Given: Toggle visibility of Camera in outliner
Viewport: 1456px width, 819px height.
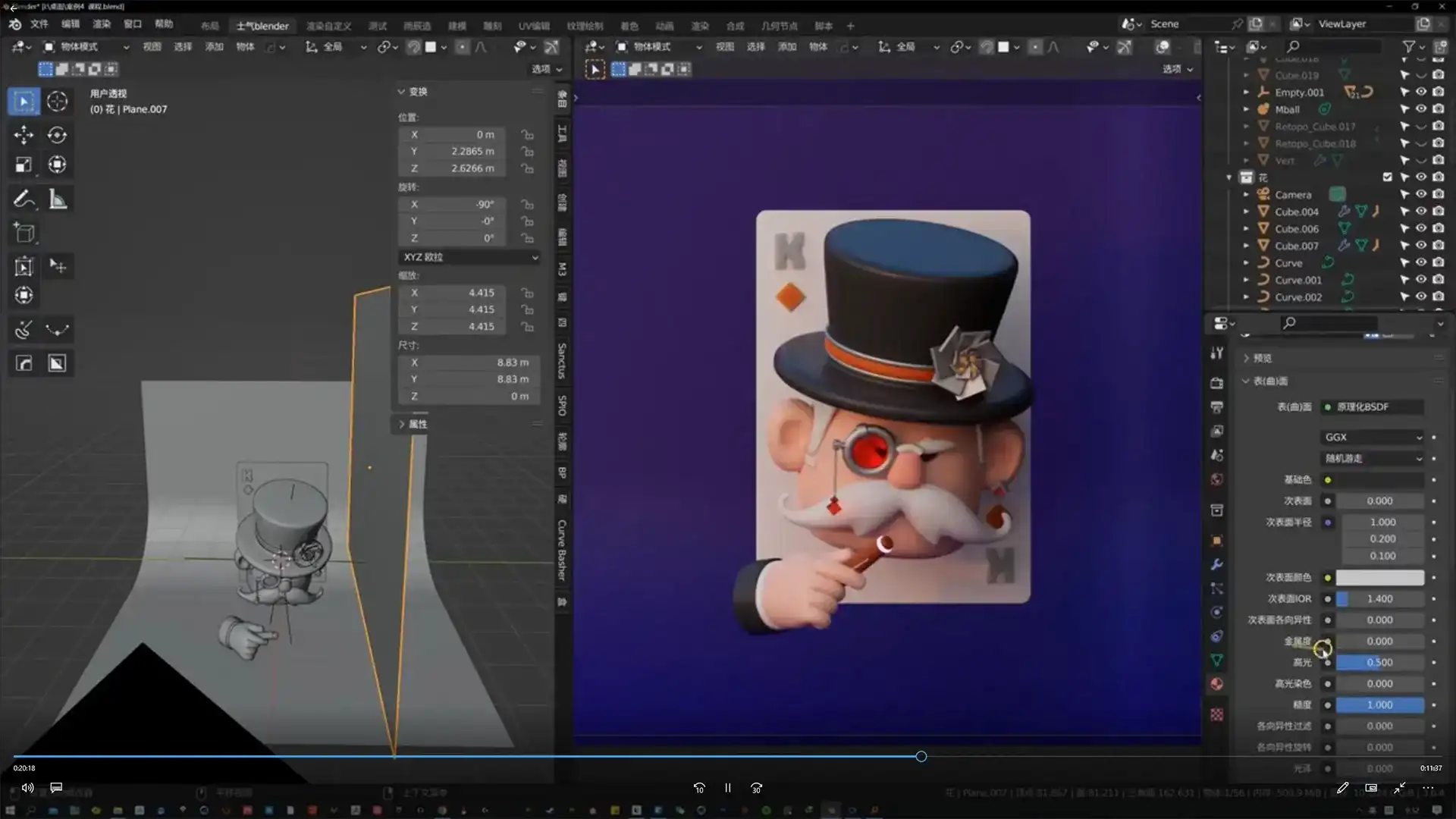Looking at the screenshot, I should click(x=1421, y=194).
